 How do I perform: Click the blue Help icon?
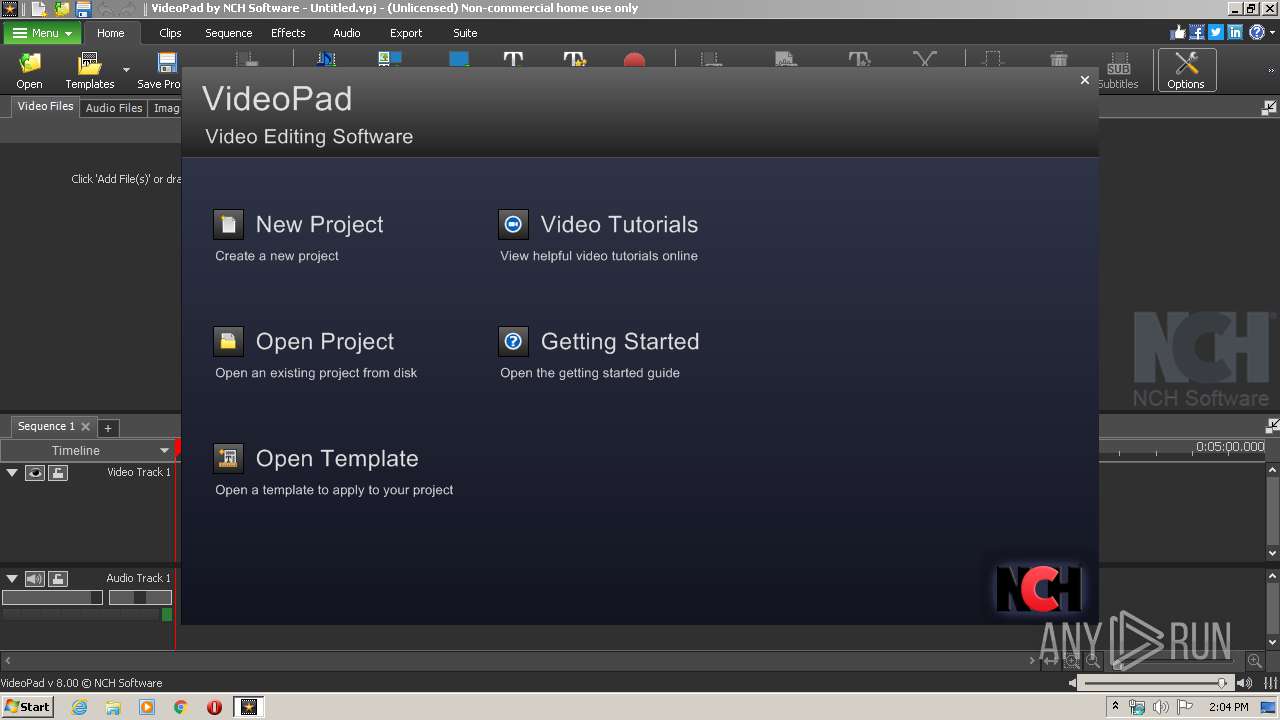pyautogui.click(x=1256, y=32)
